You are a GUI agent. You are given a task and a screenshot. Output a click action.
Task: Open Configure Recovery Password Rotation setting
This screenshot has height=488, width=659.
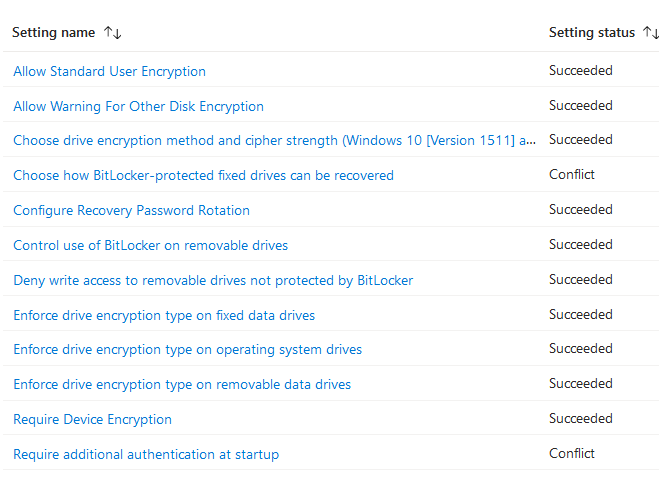[131, 210]
